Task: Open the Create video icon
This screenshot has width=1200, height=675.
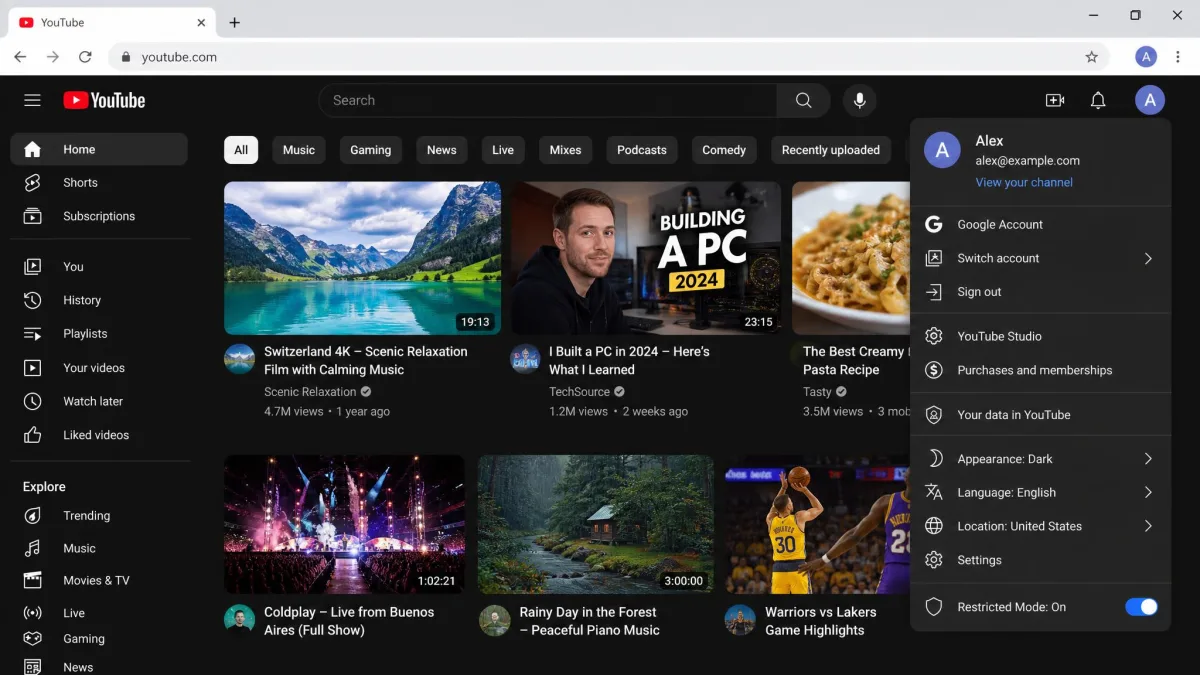Action: tap(1054, 100)
